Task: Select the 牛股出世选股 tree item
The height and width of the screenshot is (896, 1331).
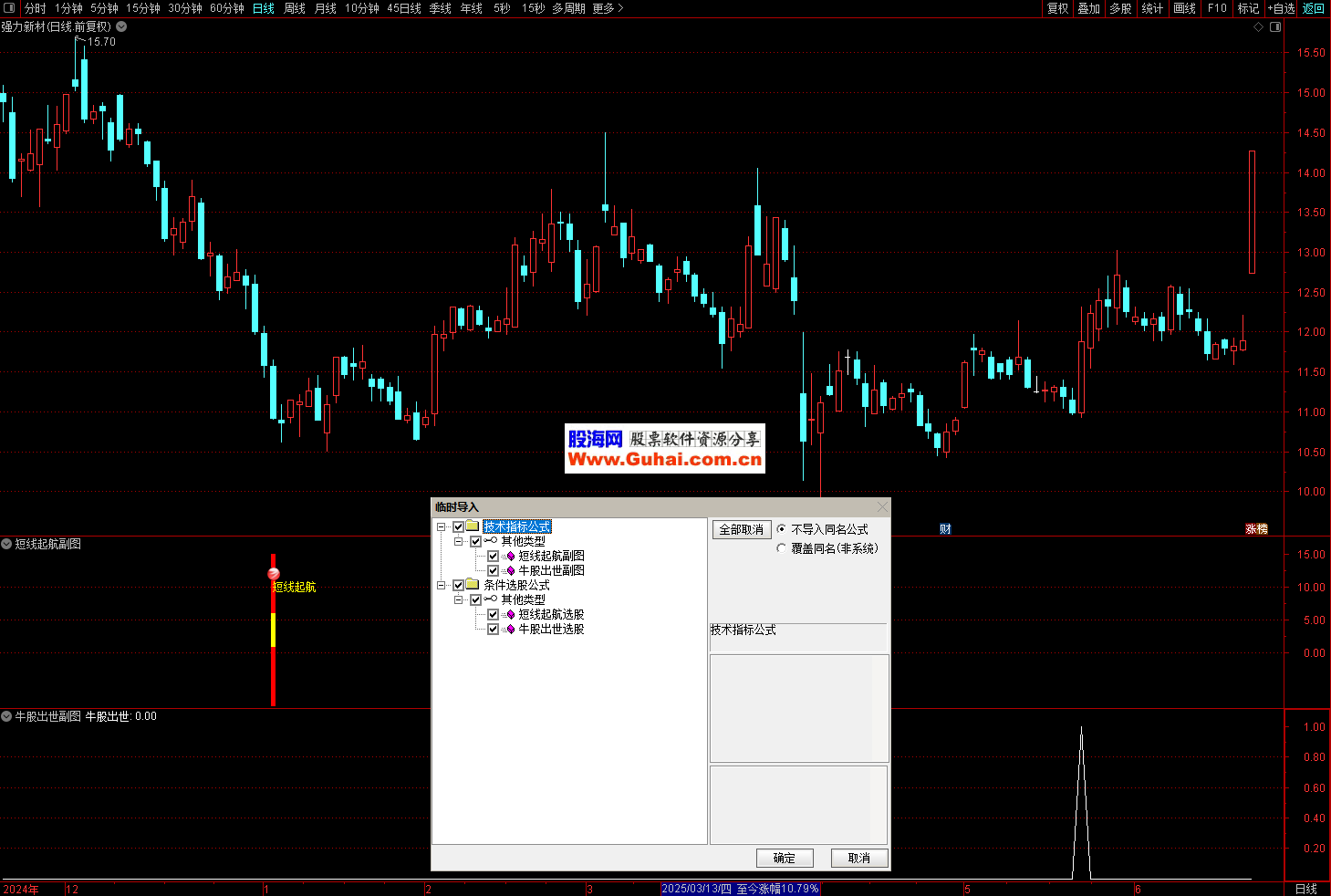Action: 551,629
